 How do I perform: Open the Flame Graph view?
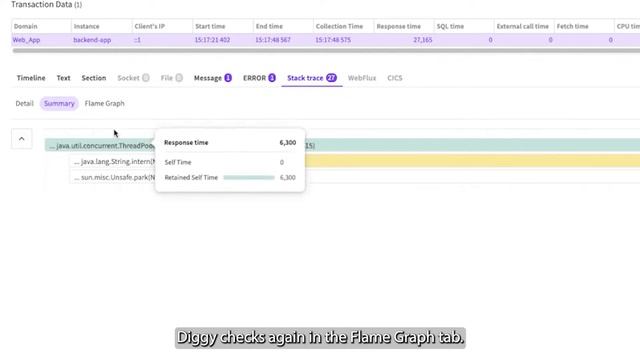(x=104, y=104)
